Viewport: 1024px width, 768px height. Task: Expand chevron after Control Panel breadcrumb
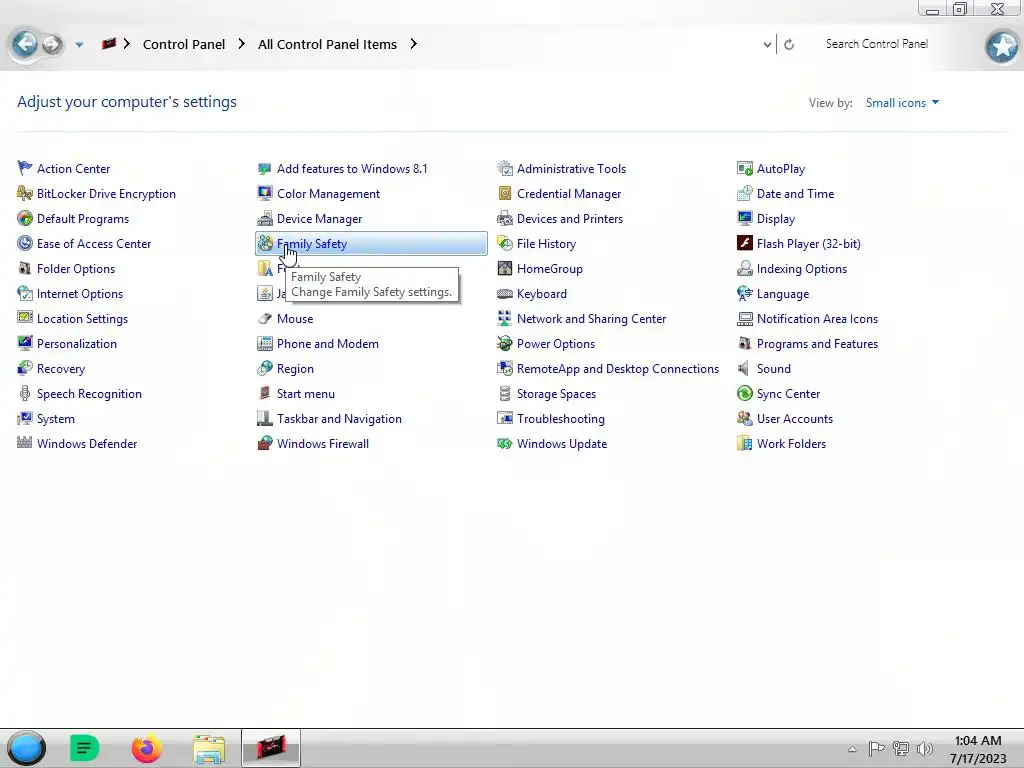point(242,44)
